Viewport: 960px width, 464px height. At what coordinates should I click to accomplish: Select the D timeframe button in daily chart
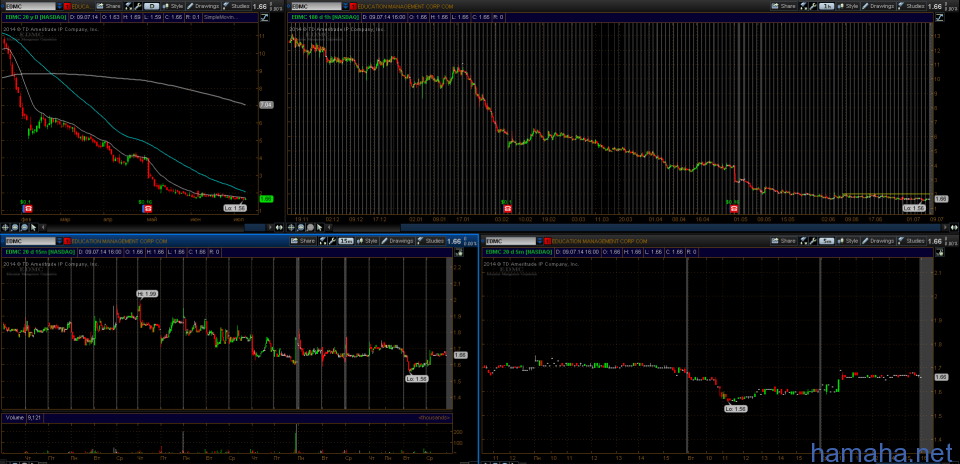click(152, 6)
